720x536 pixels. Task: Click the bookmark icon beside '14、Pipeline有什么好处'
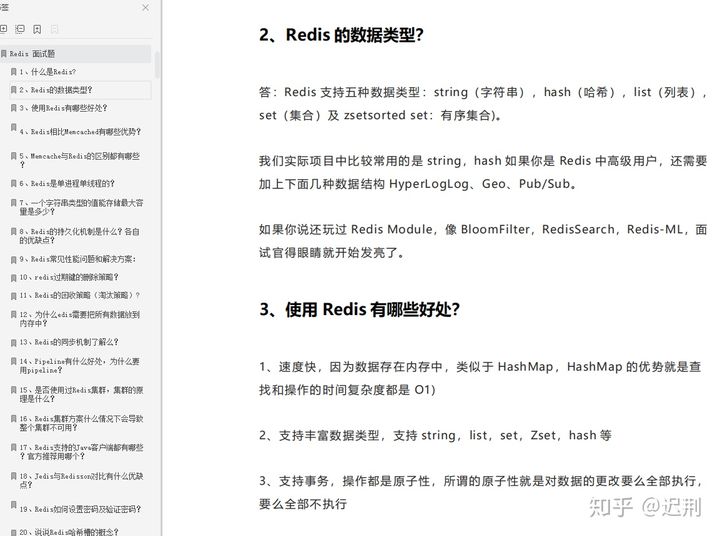[x=14, y=361]
